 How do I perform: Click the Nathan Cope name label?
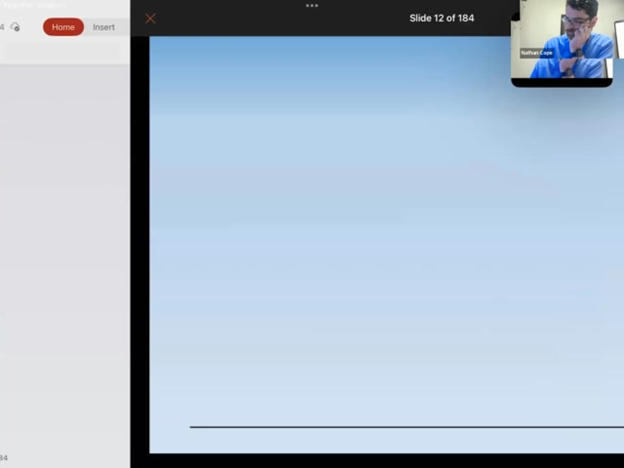tap(537, 53)
